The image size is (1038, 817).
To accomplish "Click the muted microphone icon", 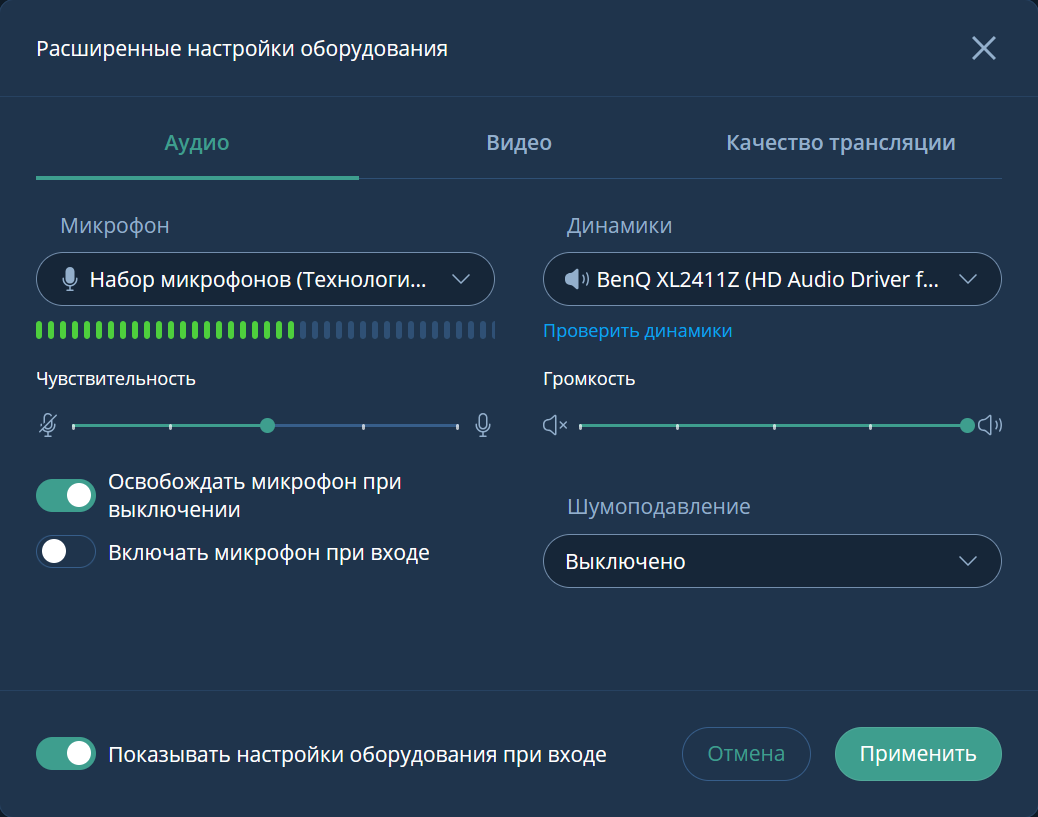I will coord(48,425).
